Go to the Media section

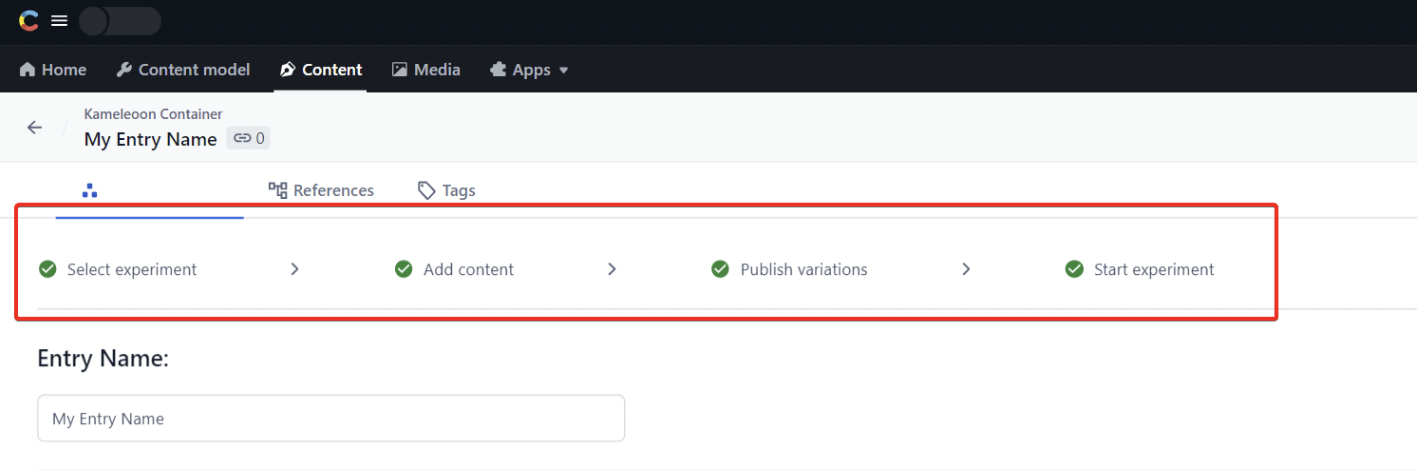coord(426,70)
